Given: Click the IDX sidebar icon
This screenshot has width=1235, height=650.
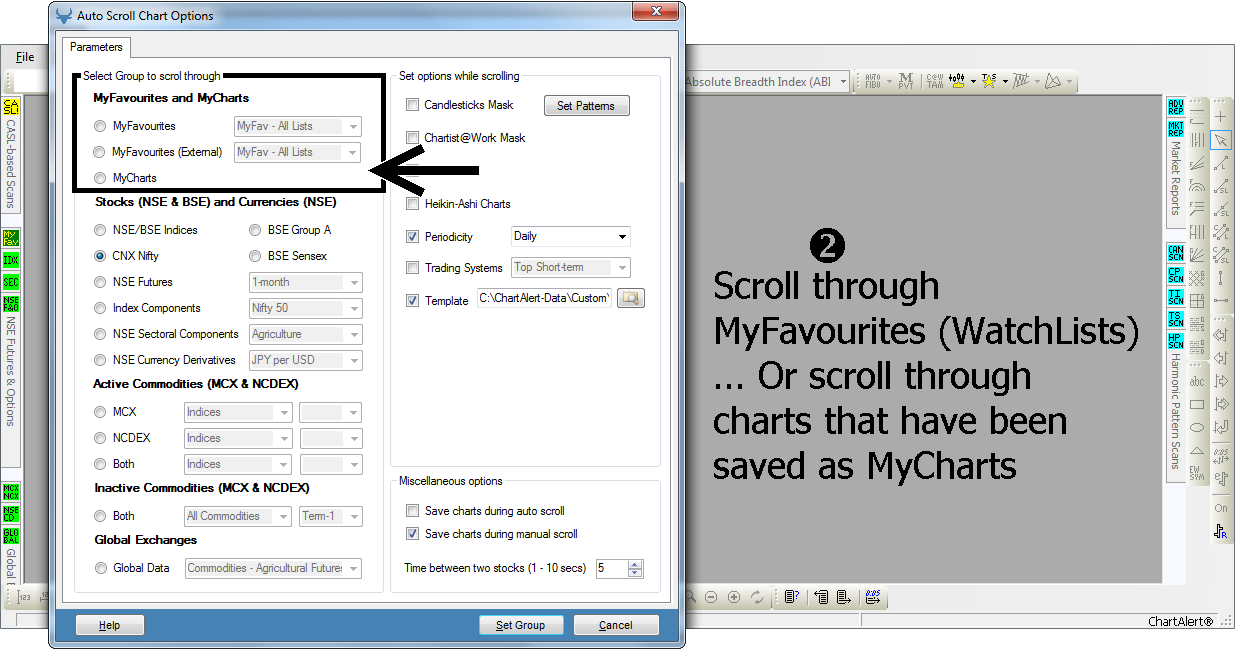Looking at the screenshot, I should coord(12,260).
